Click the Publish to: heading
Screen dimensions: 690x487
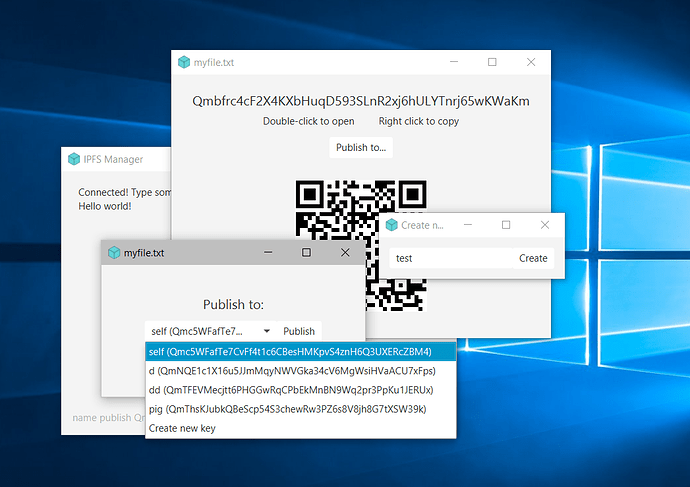(233, 304)
